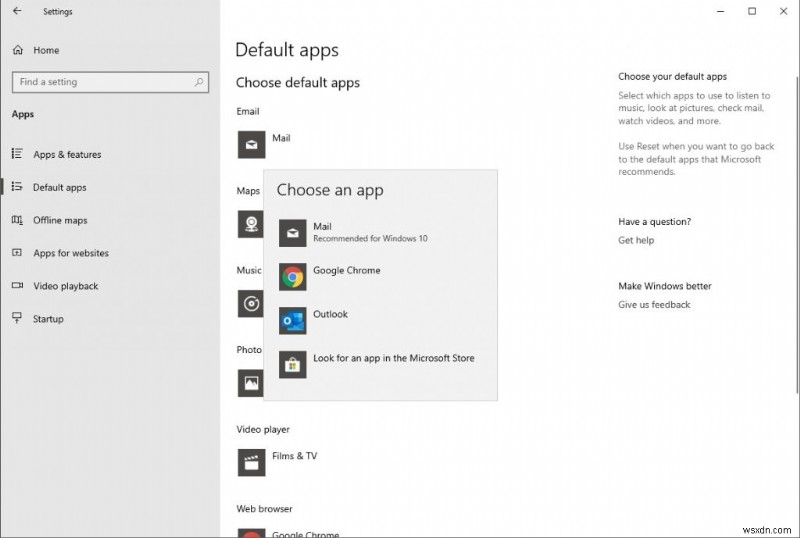The height and width of the screenshot is (538, 800).
Task: Click the Mail icon under Email
Action: 251,144
